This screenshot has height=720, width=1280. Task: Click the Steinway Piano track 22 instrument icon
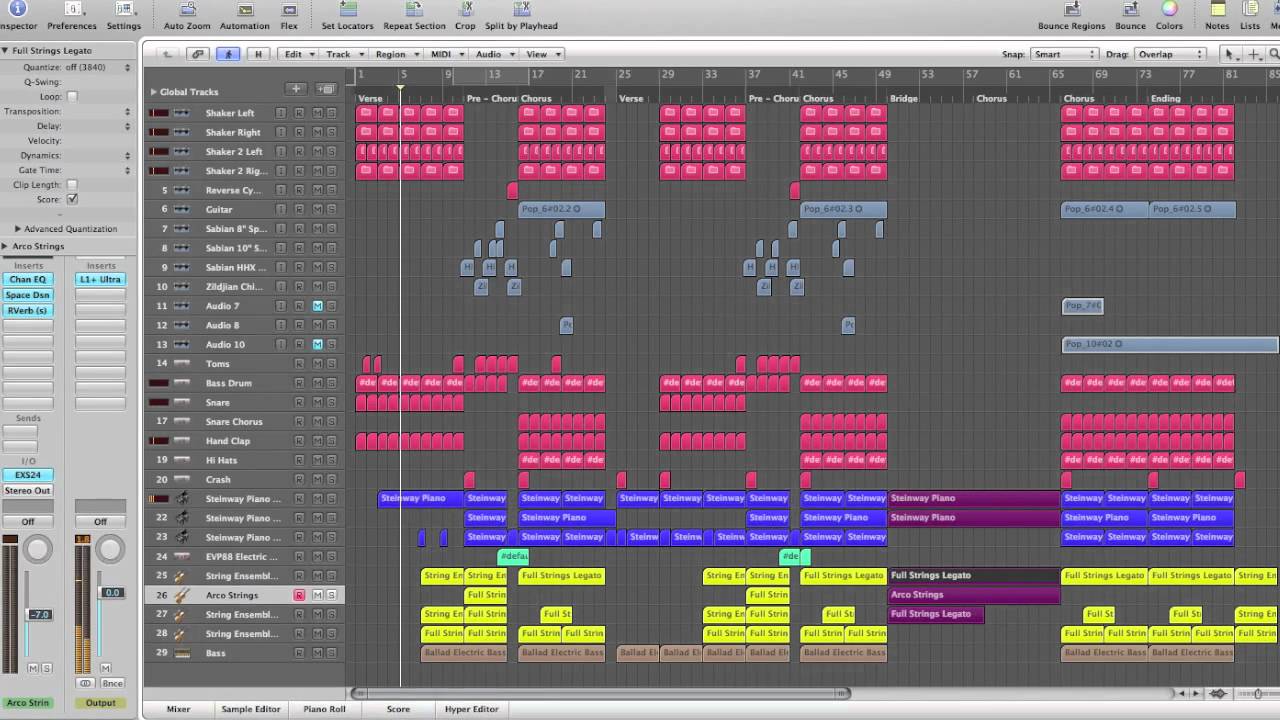182,518
